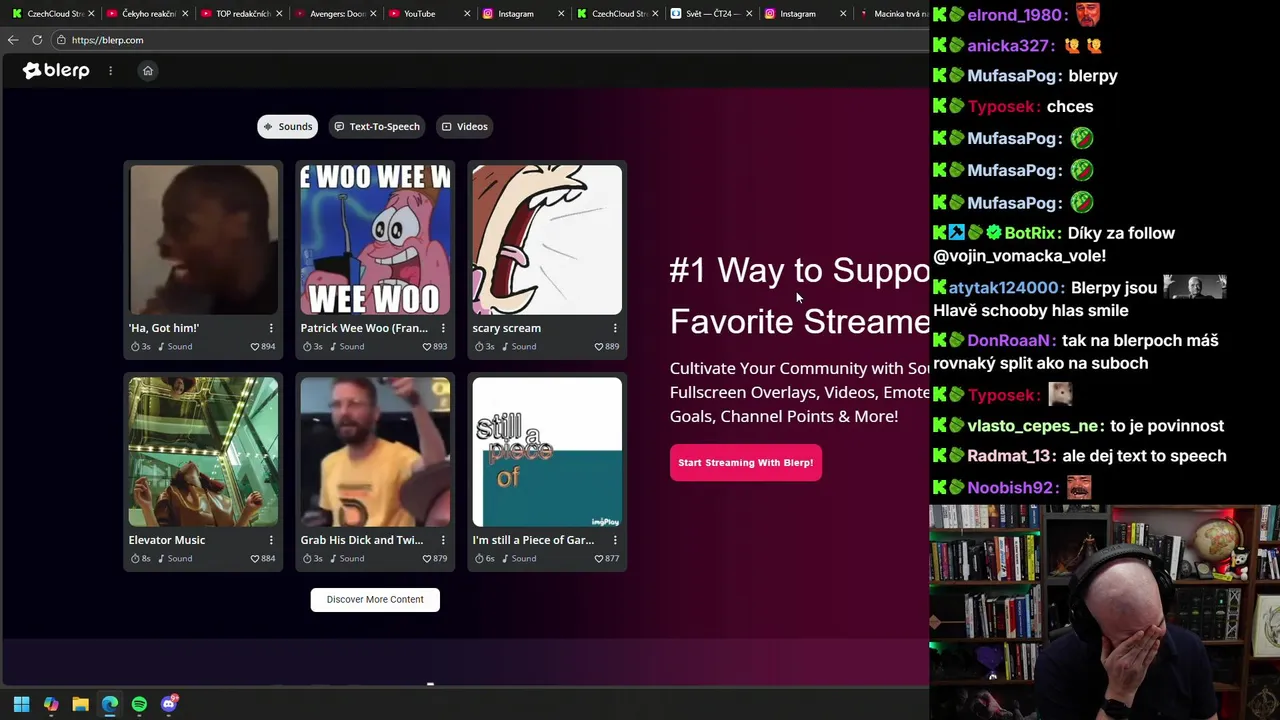Viewport: 1280px width, 720px height.
Task: Click Discover More Content button
Action: [x=375, y=599]
